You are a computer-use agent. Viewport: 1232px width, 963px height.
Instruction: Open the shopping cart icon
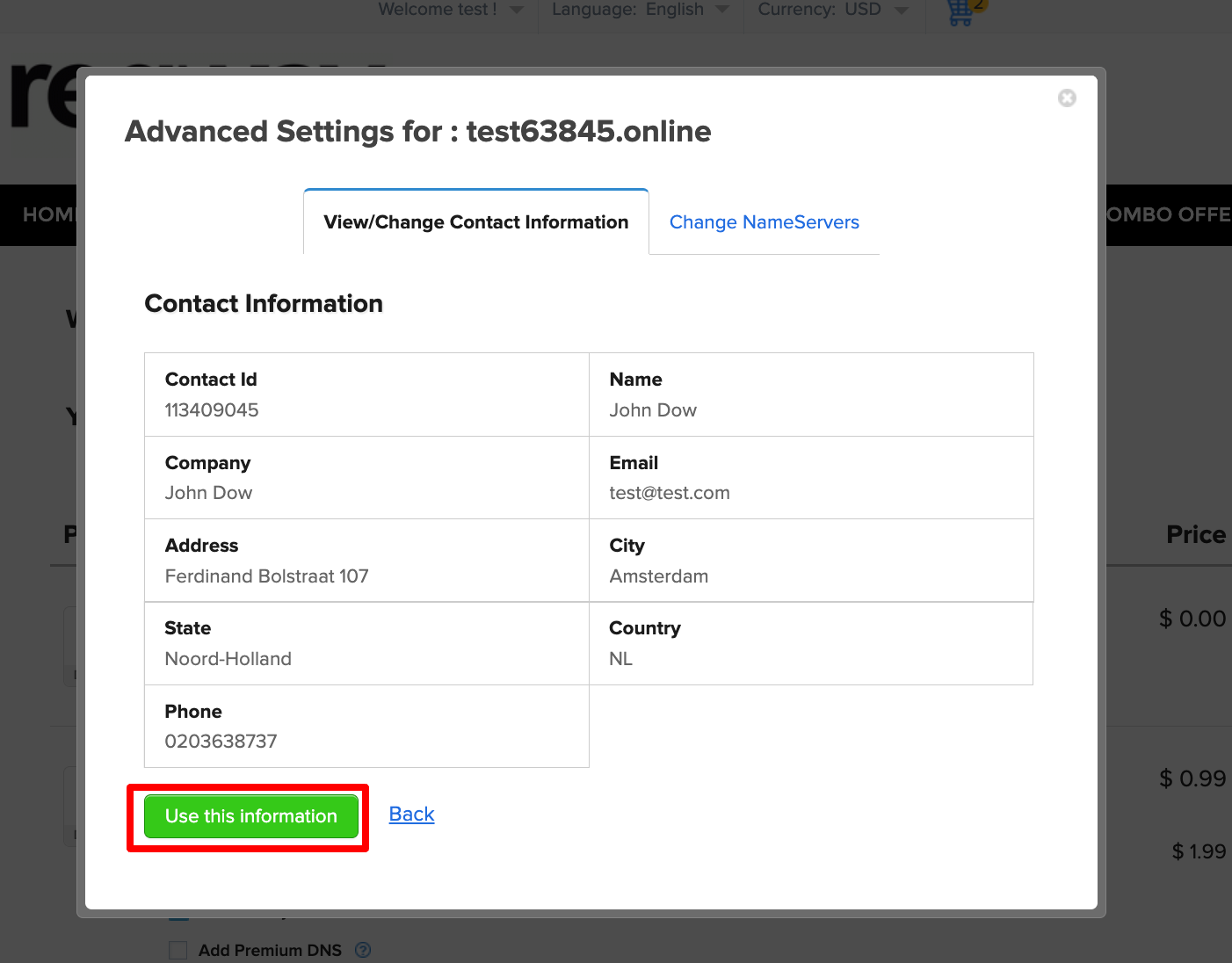[961, 12]
